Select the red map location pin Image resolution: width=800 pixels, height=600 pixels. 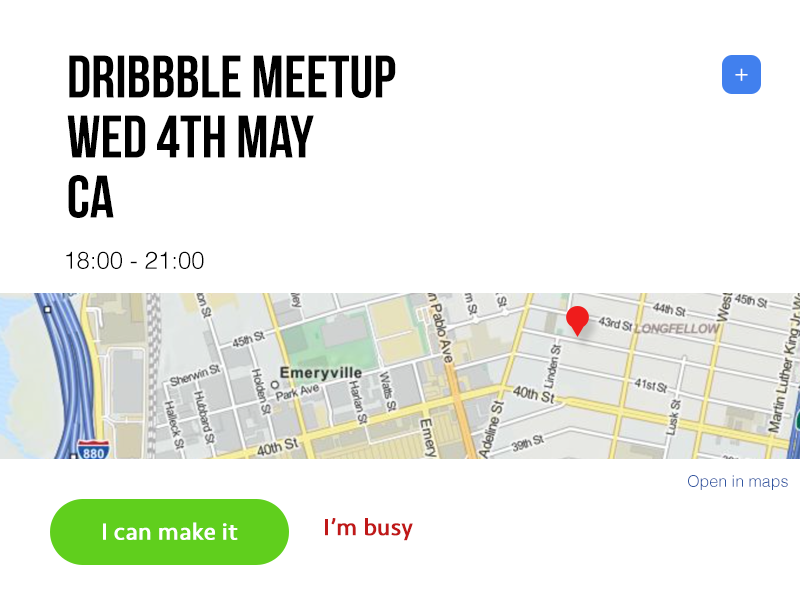577,321
